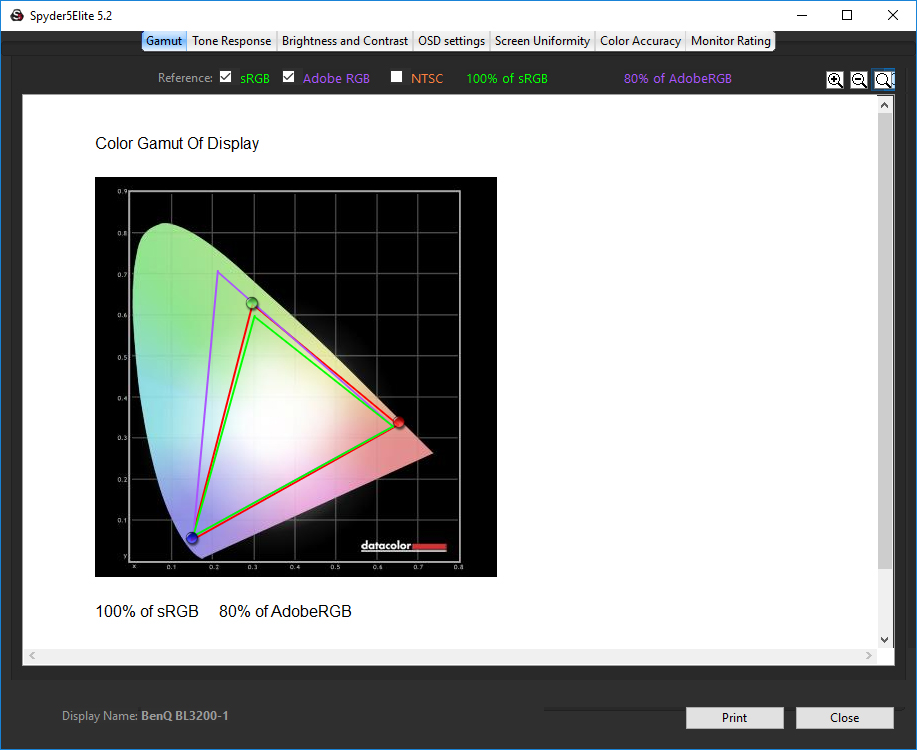The width and height of the screenshot is (917, 750).
Task: Open the Screen Uniformity tab
Action: coord(542,41)
